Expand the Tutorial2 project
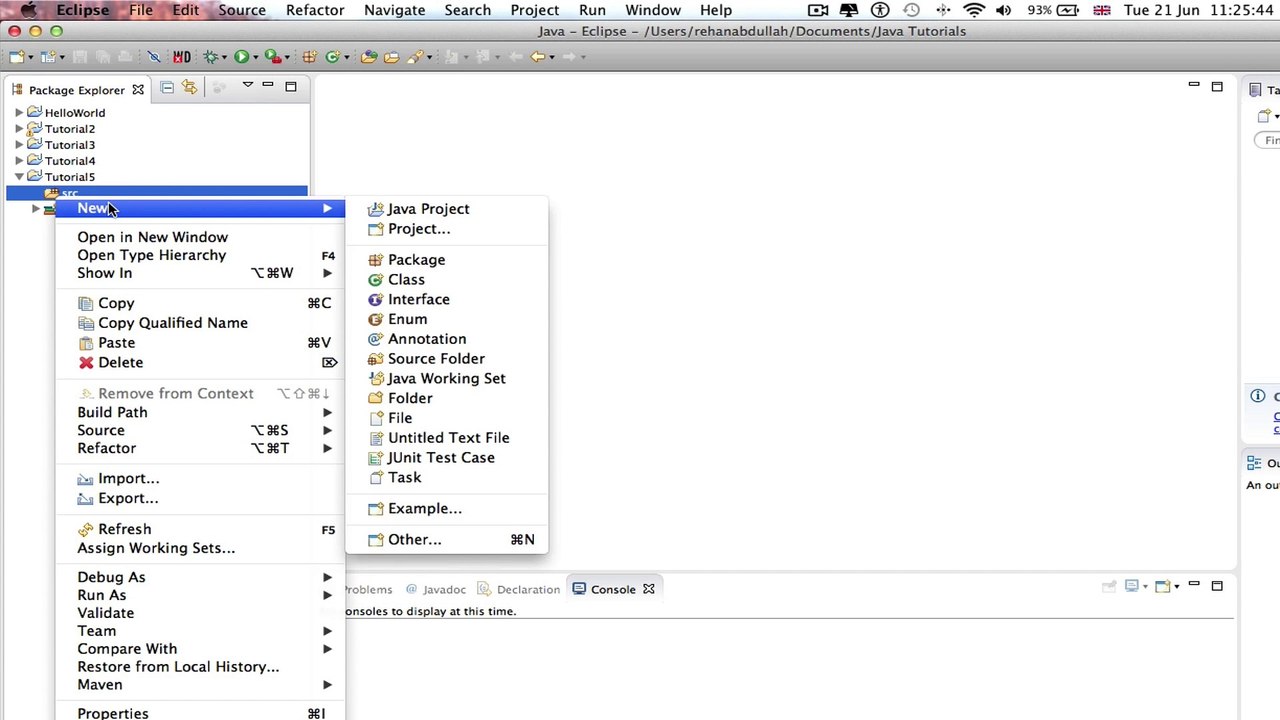The height and width of the screenshot is (720, 1280). click(19, 129)
